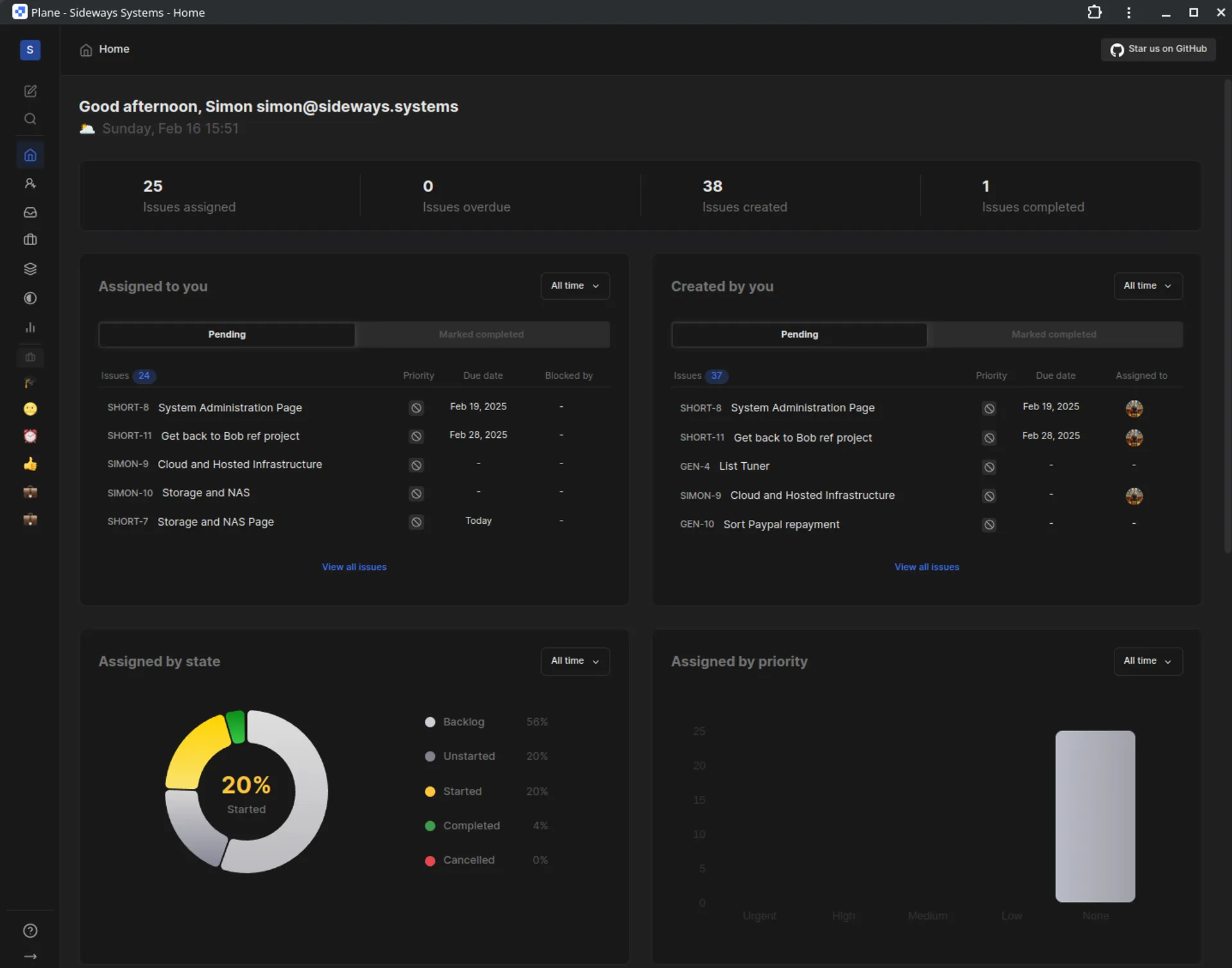Click the help question mark icon

point(30,930)
